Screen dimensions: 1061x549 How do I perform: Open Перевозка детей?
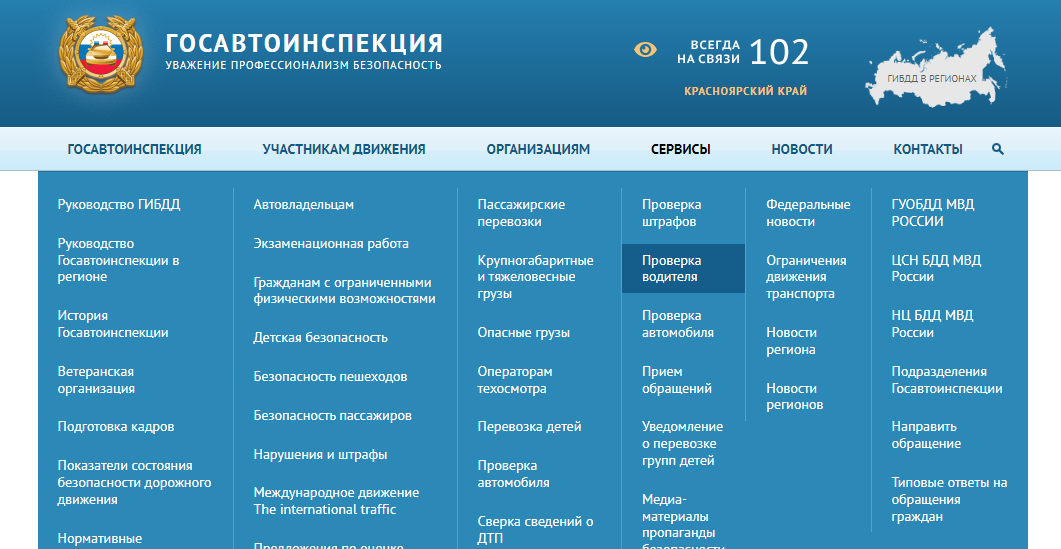pyautogui.click(x=529, y=426)
